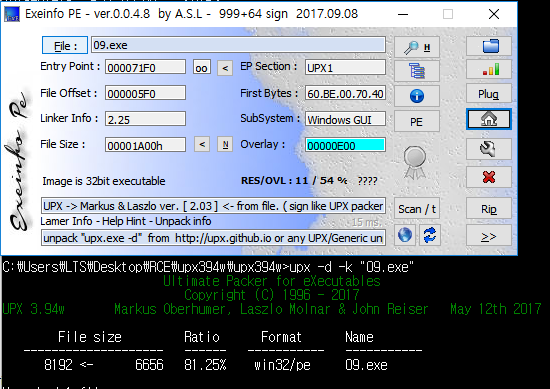The width and height of the screenshot is (550, 389).
Task: Click the File : button
Action: pyautogui.click(x=65, y=45)
